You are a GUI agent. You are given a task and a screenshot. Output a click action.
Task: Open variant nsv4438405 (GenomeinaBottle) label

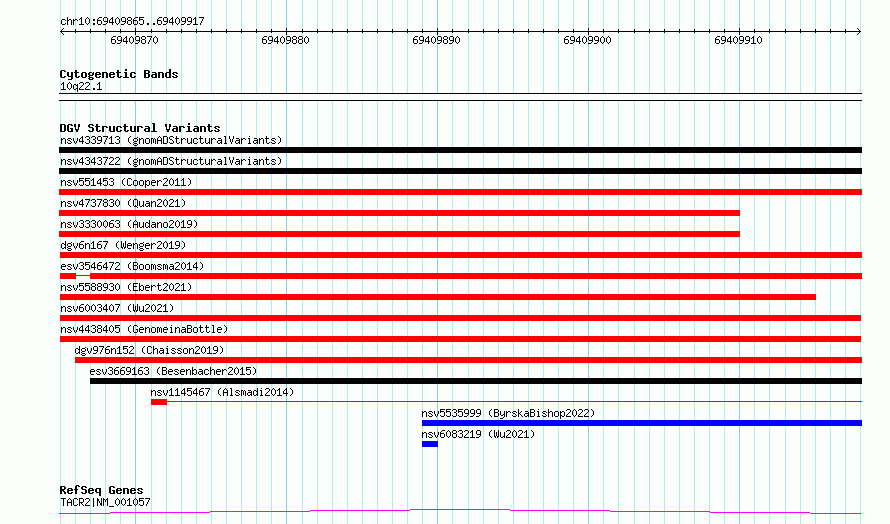click(x=144, y=329)
